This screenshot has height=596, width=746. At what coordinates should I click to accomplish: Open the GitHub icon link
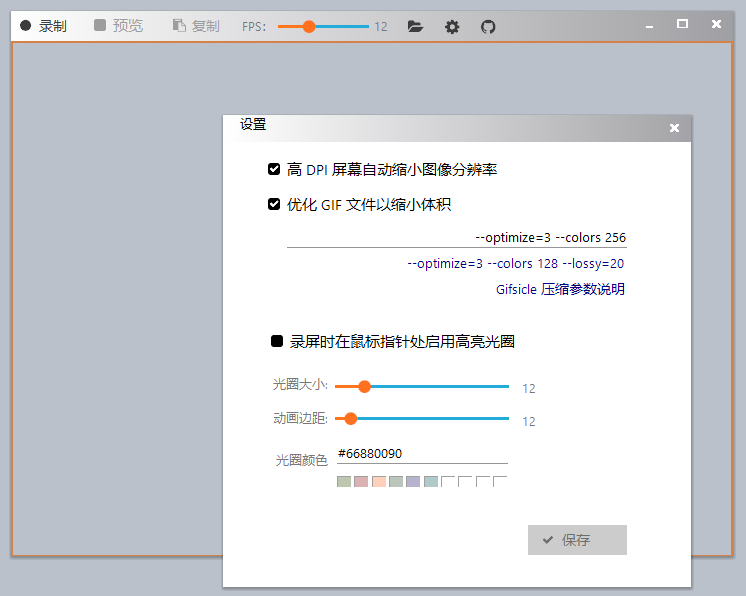[x=488, y=27]
